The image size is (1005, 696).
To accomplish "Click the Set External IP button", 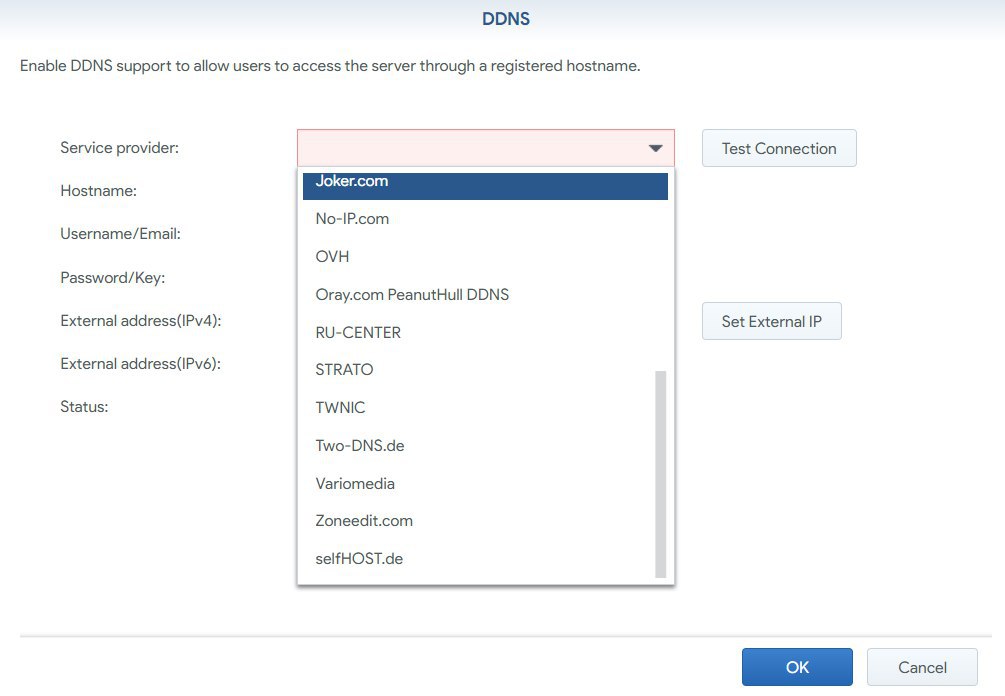I will coord(772,321).
